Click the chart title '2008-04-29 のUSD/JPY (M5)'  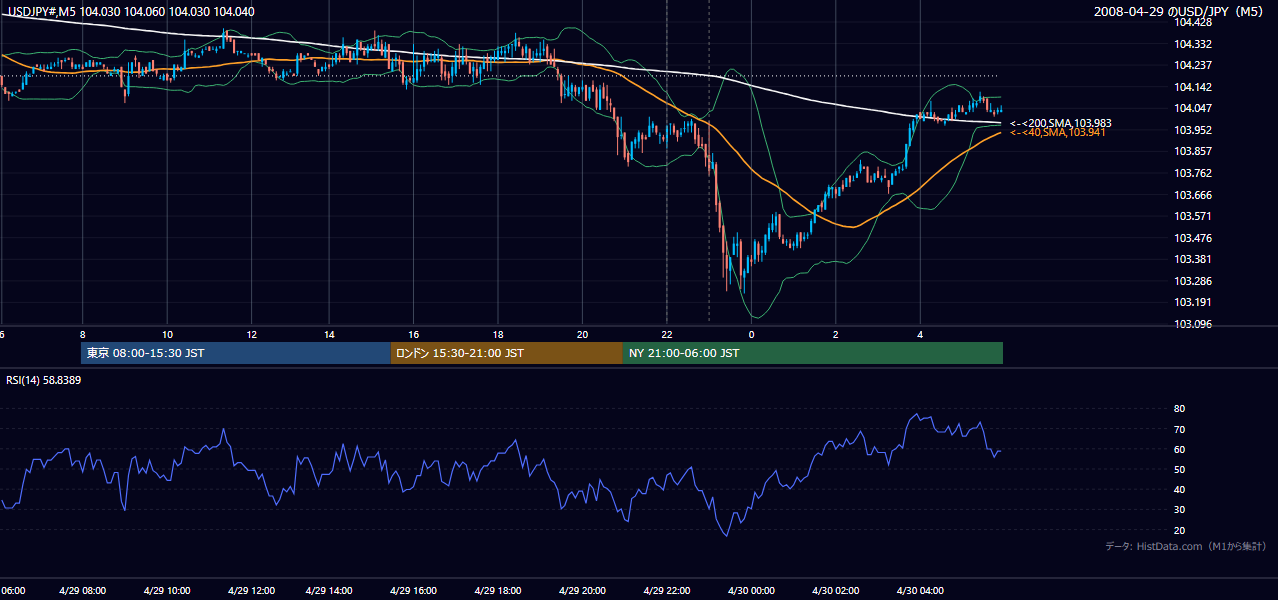point(1179,11)
